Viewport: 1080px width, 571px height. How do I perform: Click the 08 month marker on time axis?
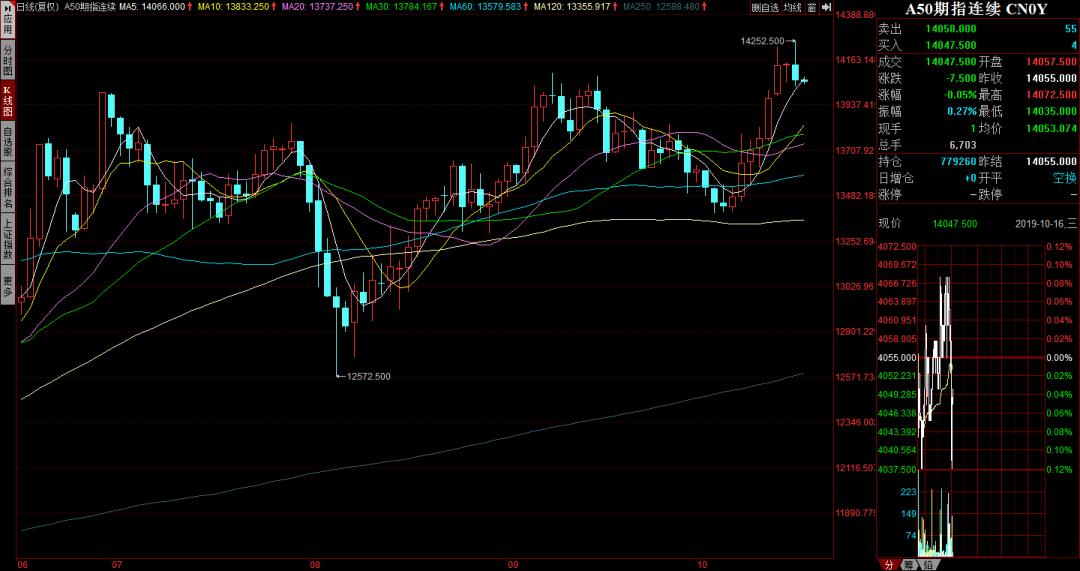coord(315,564)
